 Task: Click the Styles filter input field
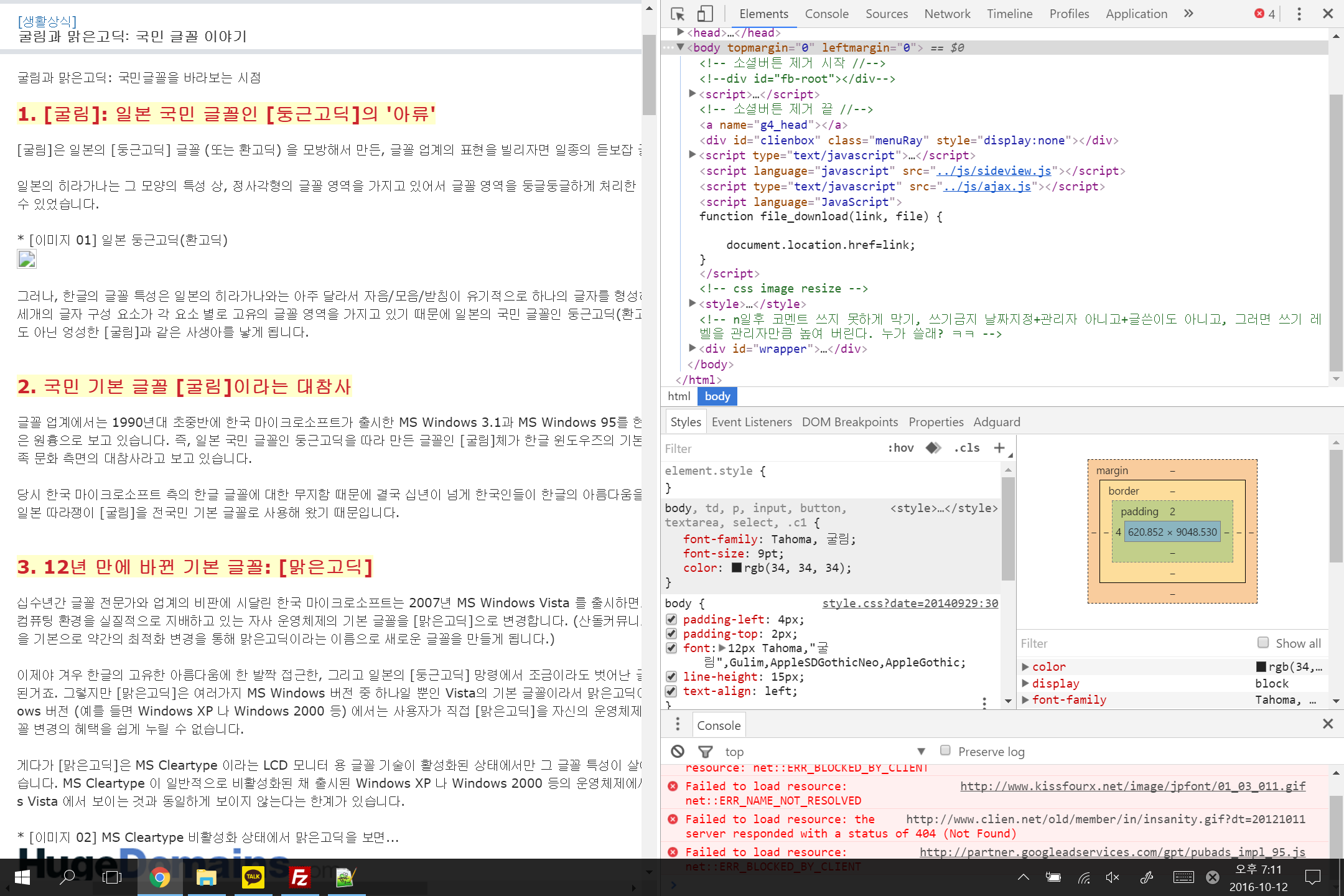pos(772,448)
